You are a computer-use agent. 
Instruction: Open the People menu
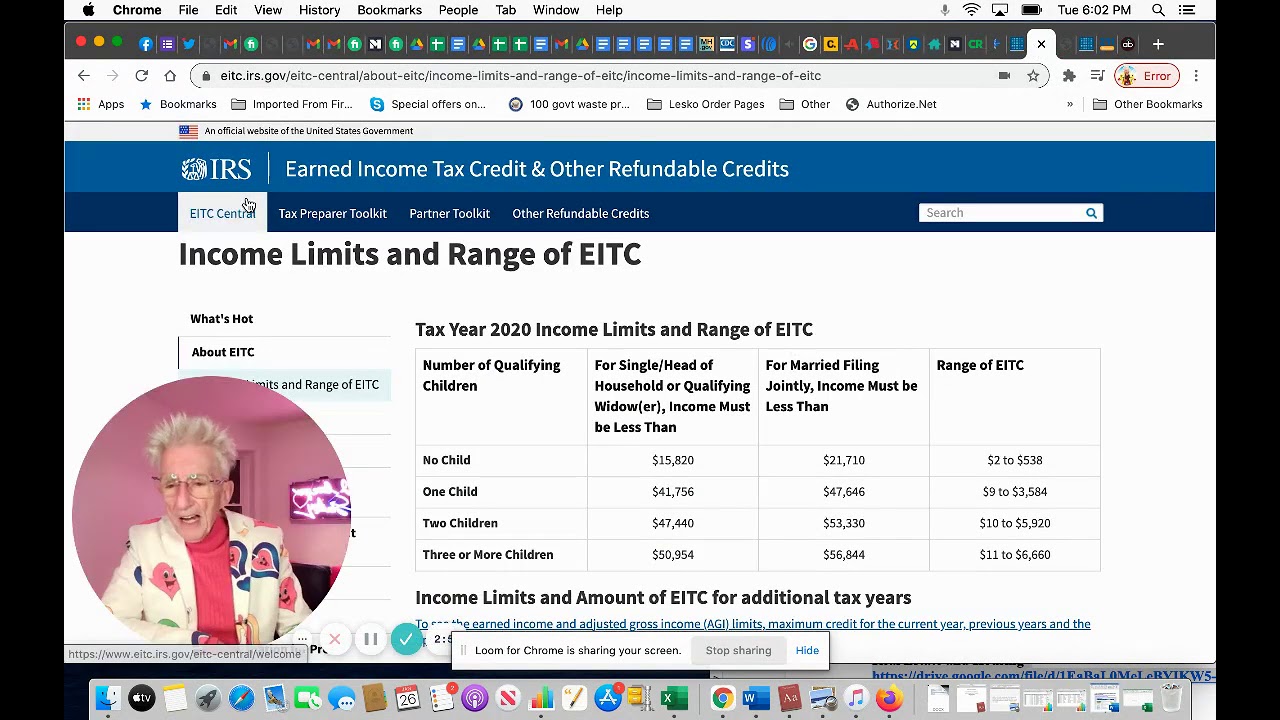pyautogui.click(x=458, y=10)
